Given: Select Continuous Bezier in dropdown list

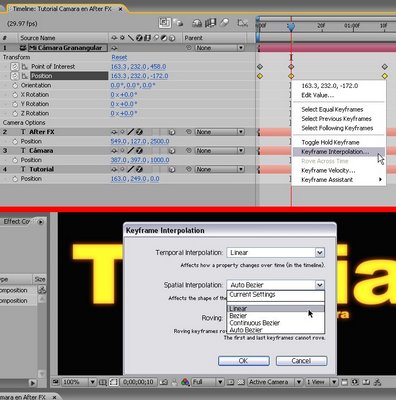Looking at the screenshot, I should pyautogui.click(x=276, y=323).
